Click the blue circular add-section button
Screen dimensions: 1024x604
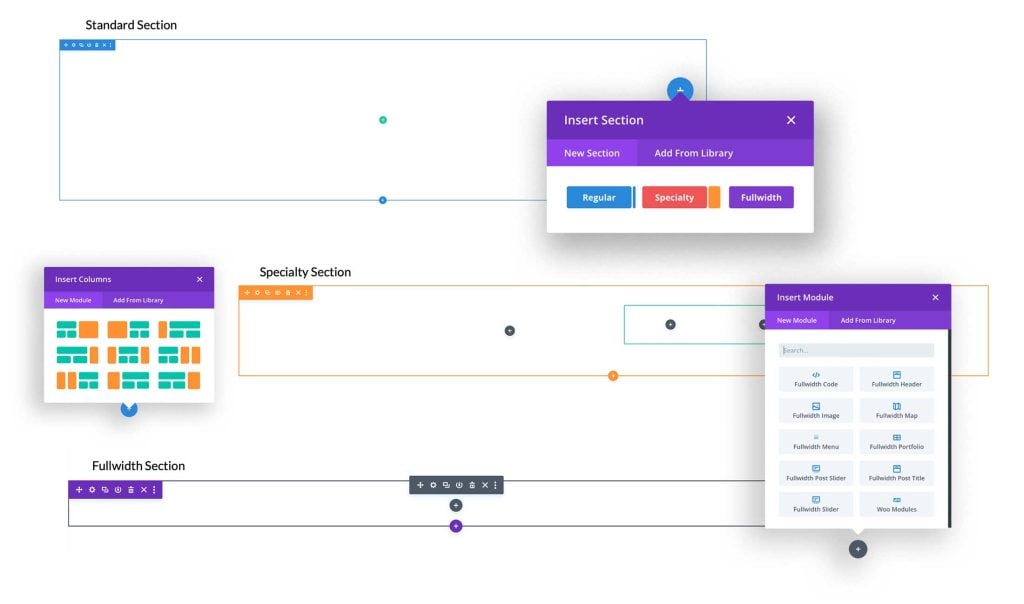pos(679,90)
